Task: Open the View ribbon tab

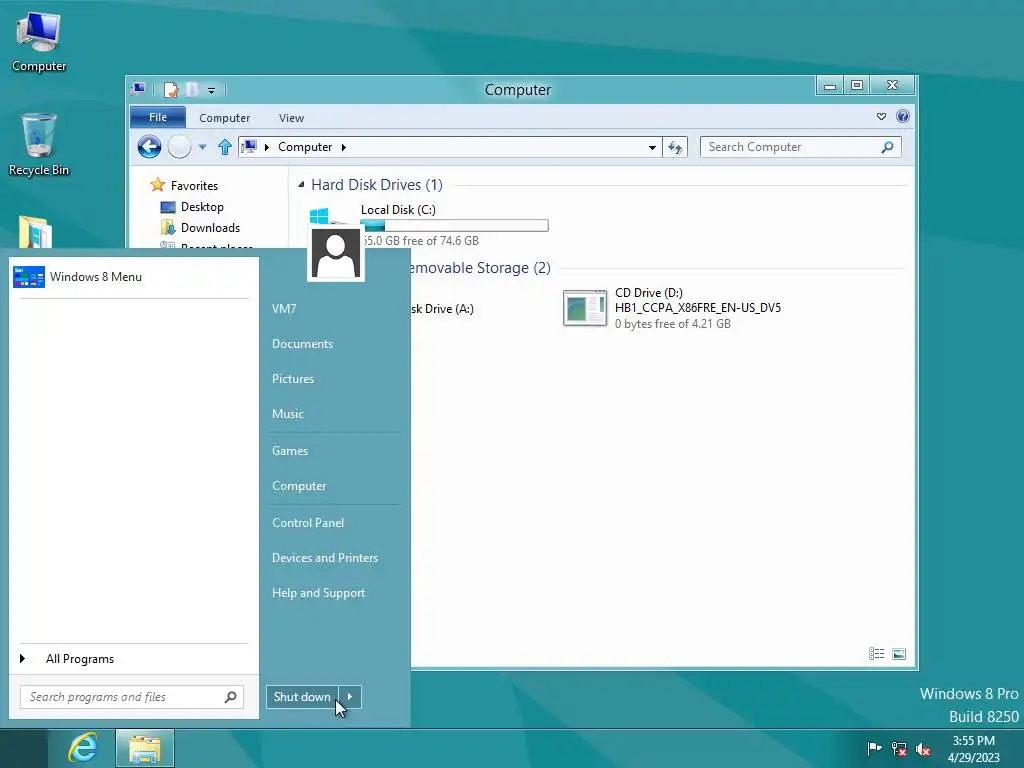Action: click(291, 118)
